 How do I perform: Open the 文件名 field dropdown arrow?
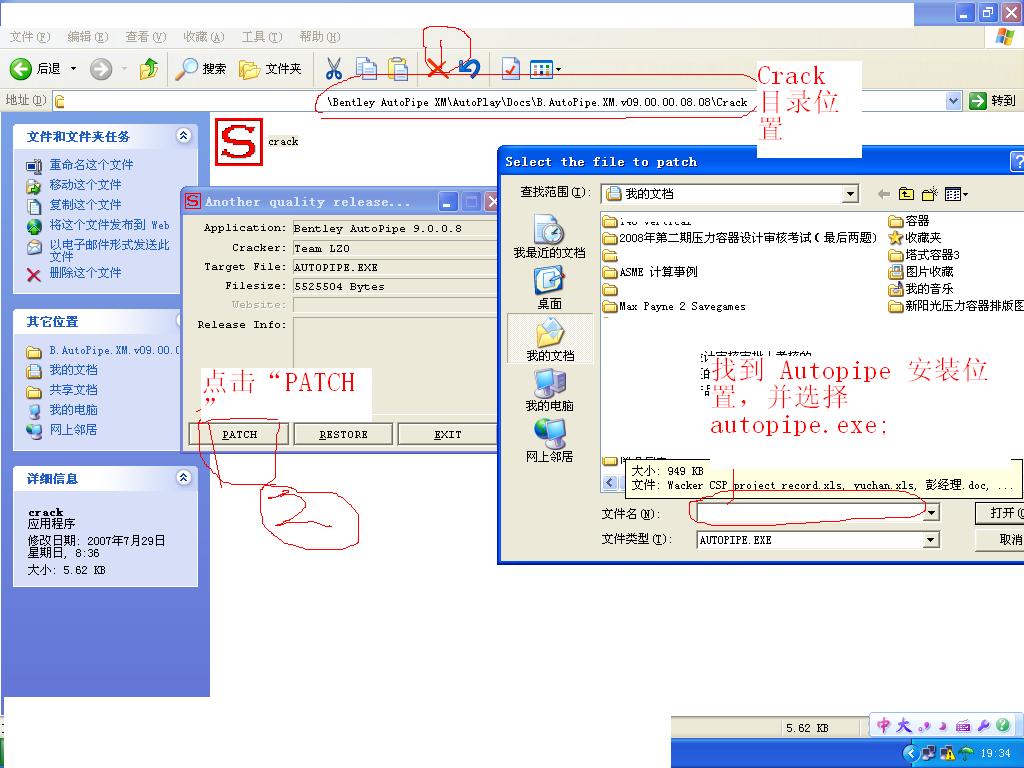[x=932, y=513]
